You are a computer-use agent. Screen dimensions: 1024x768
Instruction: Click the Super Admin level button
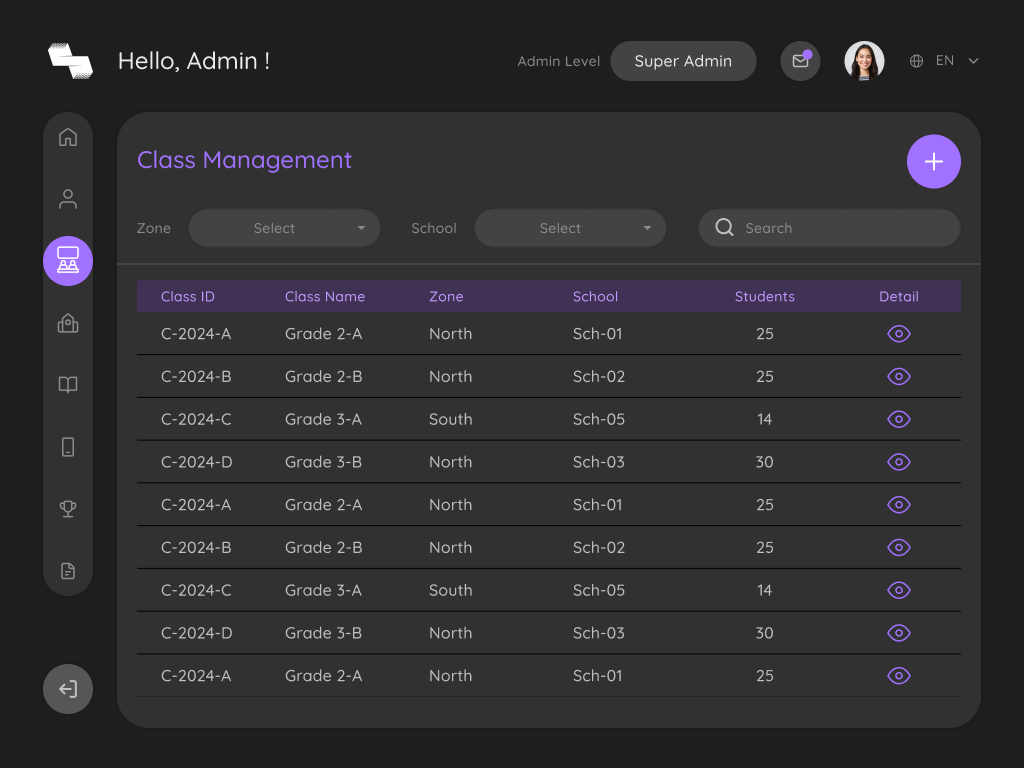(x=683, y=61)
